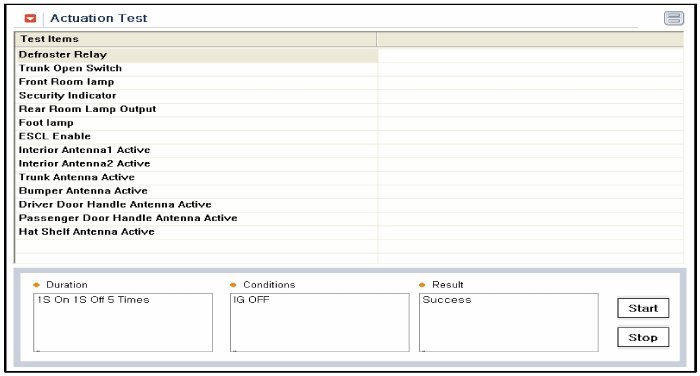Select Trunk Open Switch item
The height and width of the screenshot is (376, 700).
[196, 69]
